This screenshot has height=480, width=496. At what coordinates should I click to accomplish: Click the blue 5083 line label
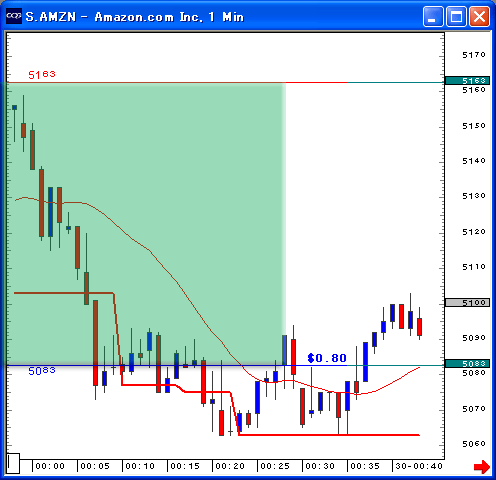click(42, 371)
